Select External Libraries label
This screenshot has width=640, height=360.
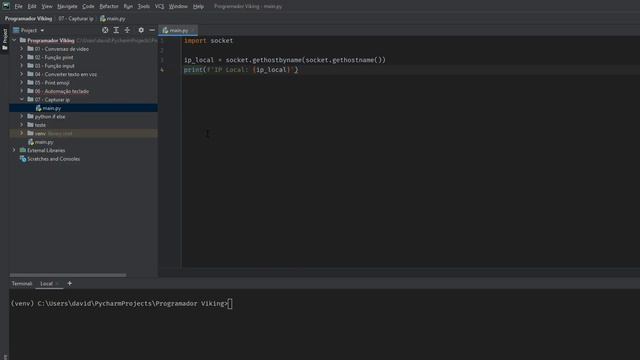point(46,150)
